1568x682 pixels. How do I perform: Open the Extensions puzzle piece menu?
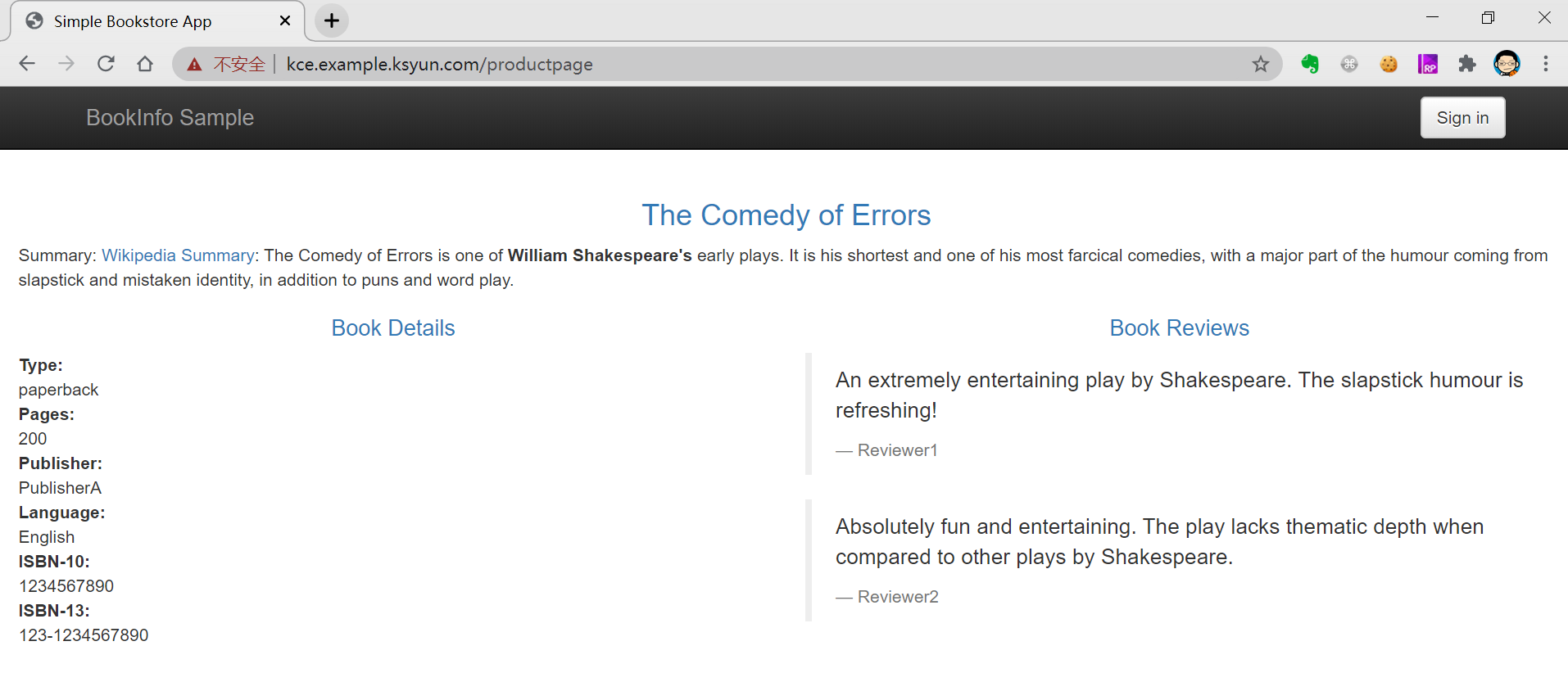1467,64
